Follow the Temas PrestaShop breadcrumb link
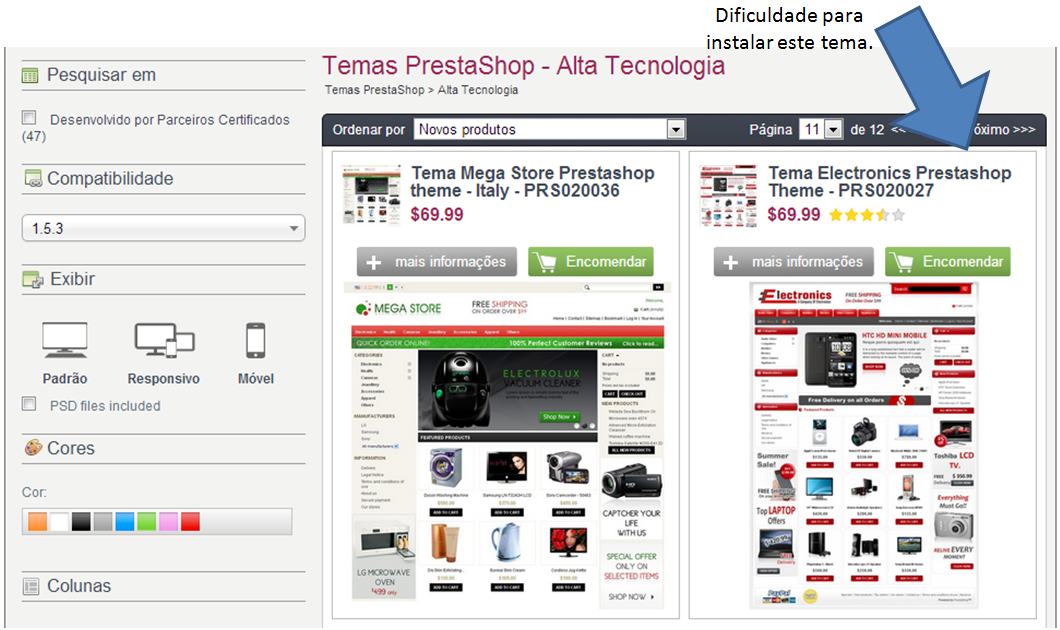 click(x=375, y=90)
